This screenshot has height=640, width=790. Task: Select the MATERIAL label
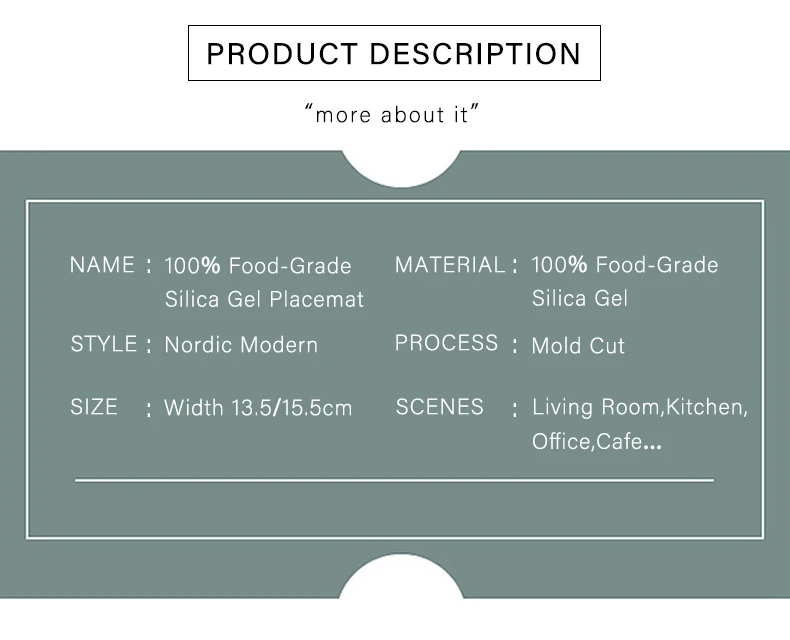[x=450, y=265]
